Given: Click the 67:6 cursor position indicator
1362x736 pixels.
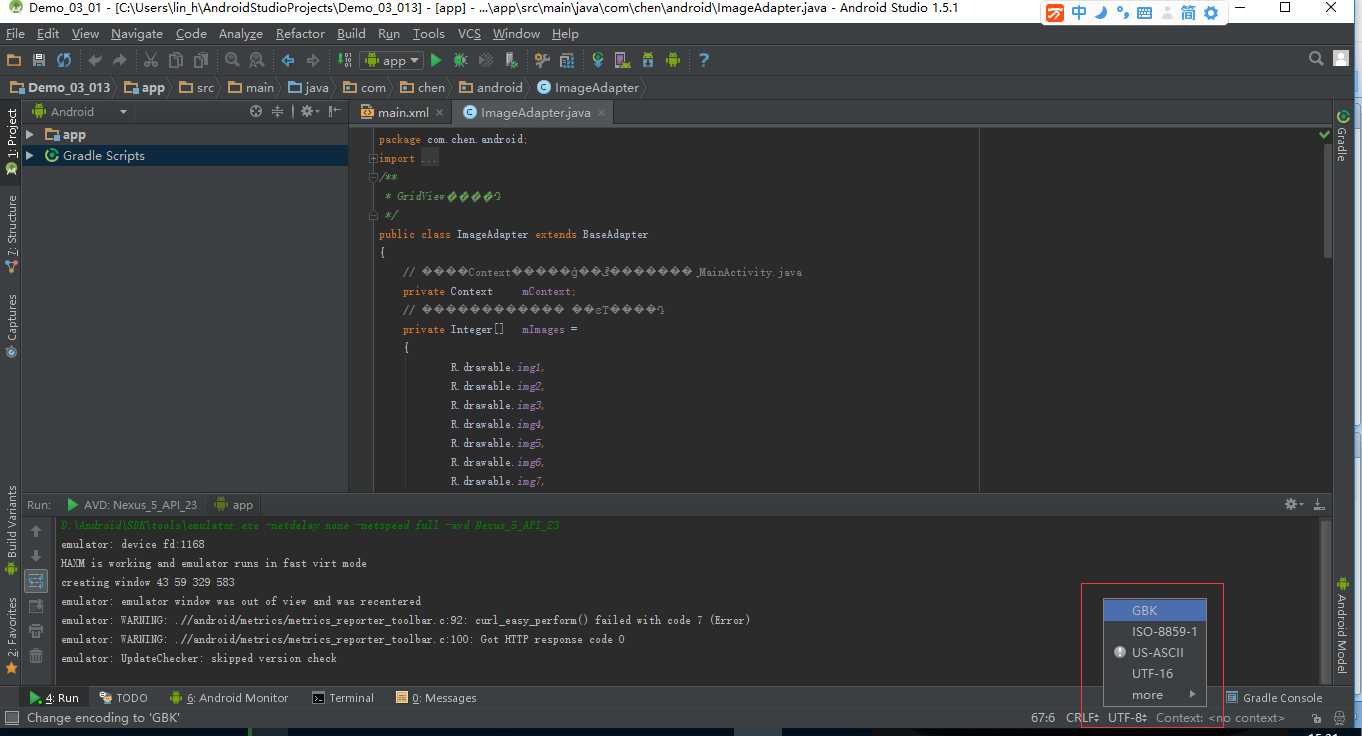Looking at the screenshot, I should point(1043,718).
